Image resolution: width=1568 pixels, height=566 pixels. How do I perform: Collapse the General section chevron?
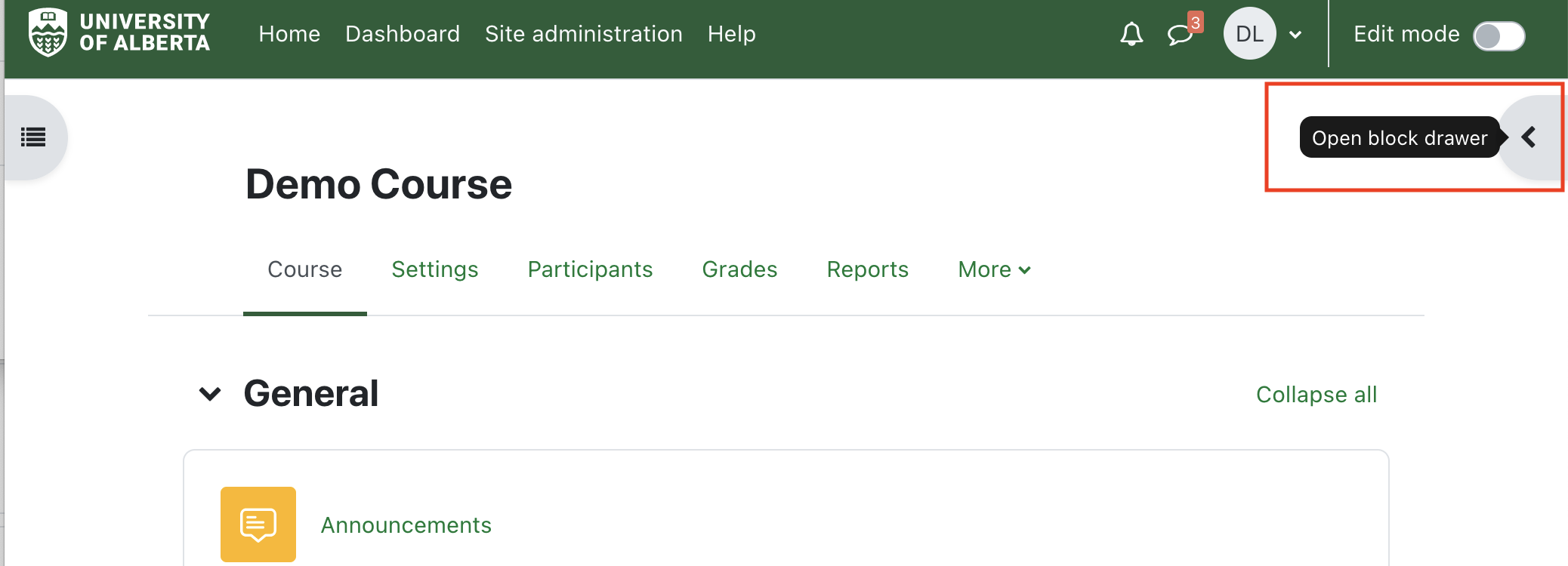pyautogui.click(x=210, y=394)
